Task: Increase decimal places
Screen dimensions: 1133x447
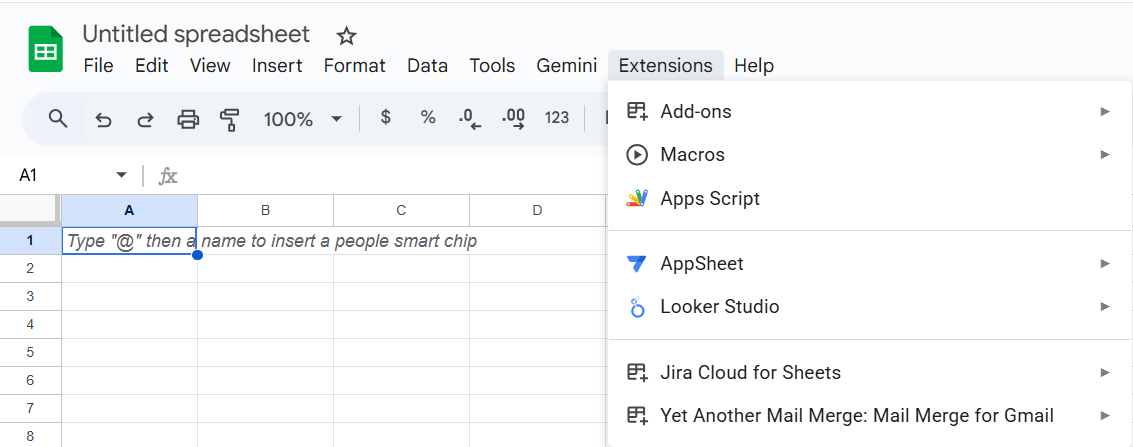Action: tap(513, 119)
